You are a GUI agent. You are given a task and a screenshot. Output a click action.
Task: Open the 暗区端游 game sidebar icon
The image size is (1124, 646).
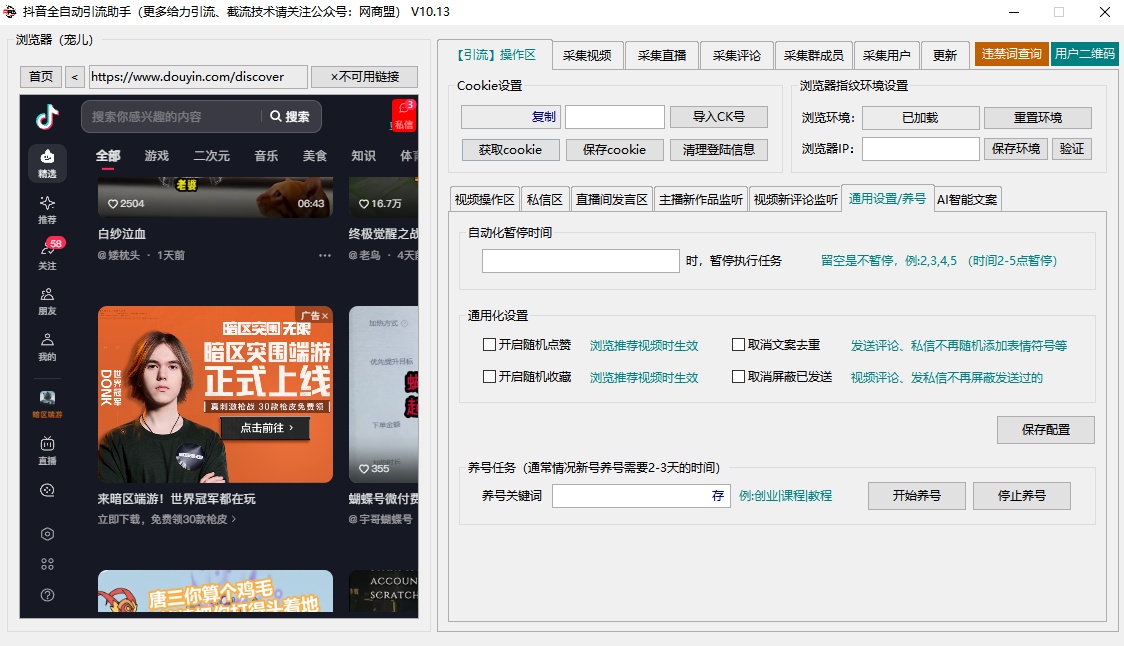coord(47,404)
